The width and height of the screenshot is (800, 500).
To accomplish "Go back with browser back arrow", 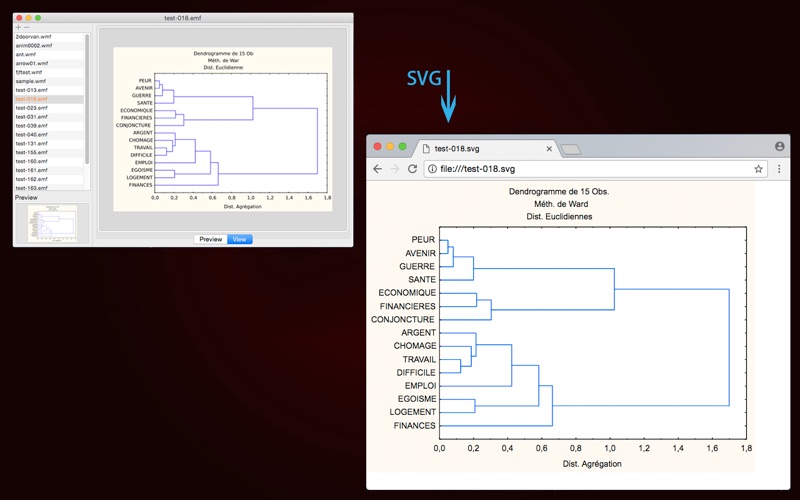I will 378,169.
